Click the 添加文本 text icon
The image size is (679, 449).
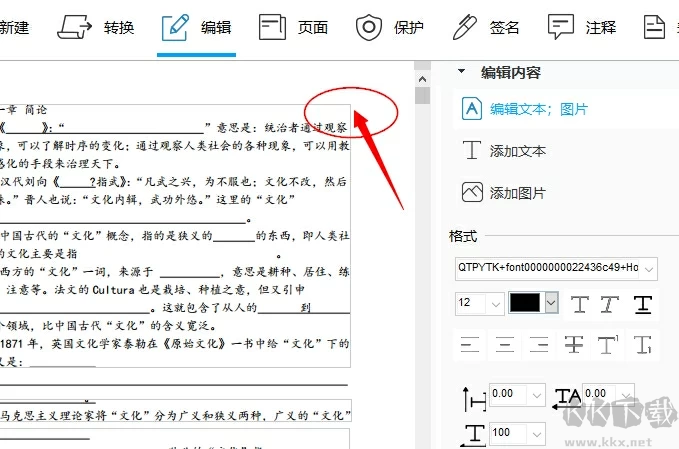click(x=472, y=151)
